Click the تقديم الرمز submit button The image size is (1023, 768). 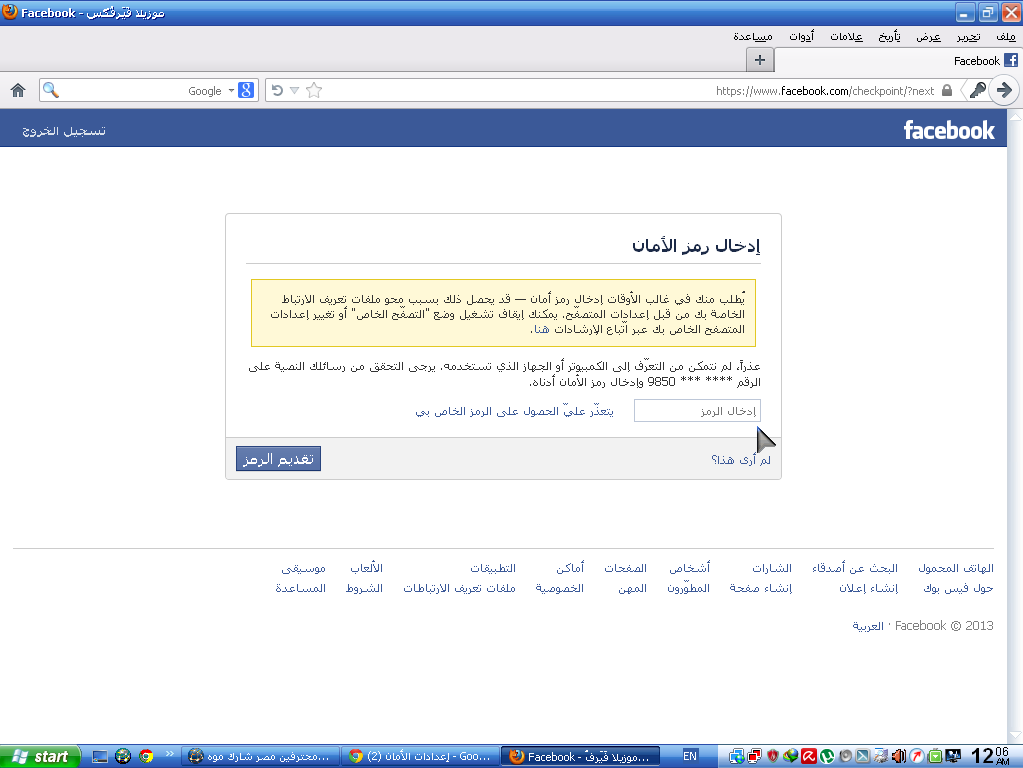coord(278,459)
